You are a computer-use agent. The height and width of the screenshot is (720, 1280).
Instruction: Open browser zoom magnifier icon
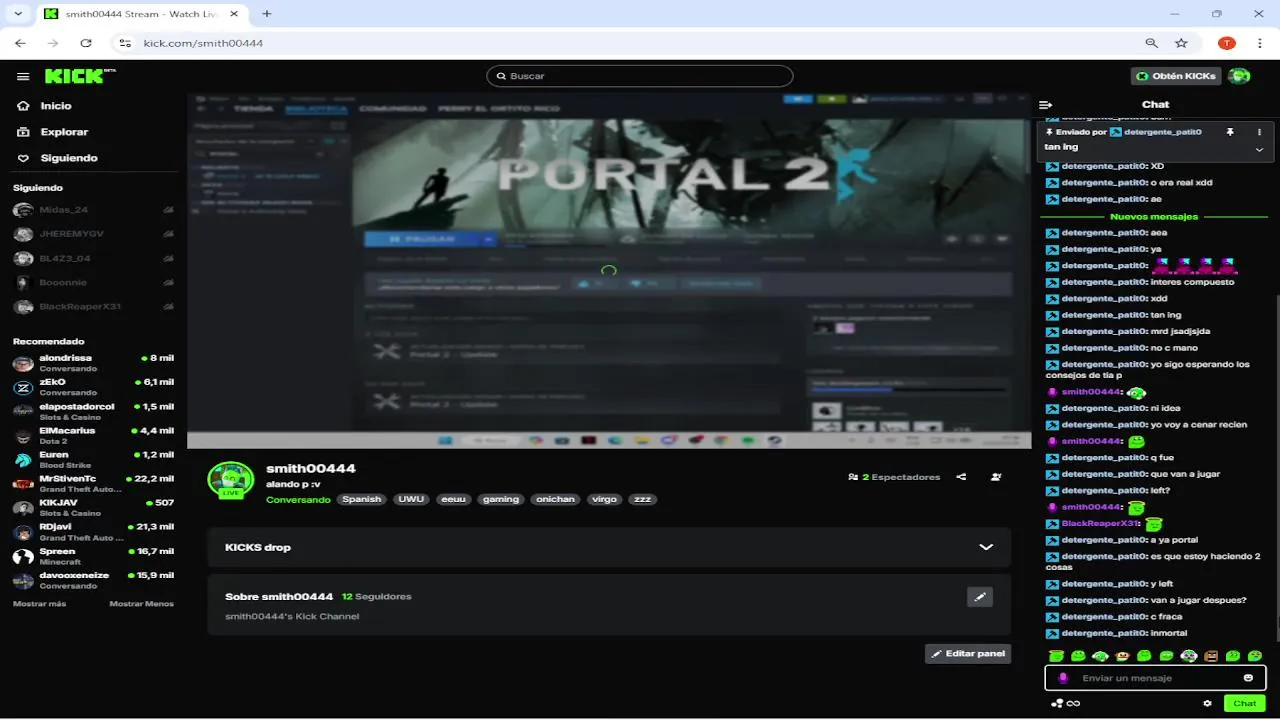pos(1151,43)
